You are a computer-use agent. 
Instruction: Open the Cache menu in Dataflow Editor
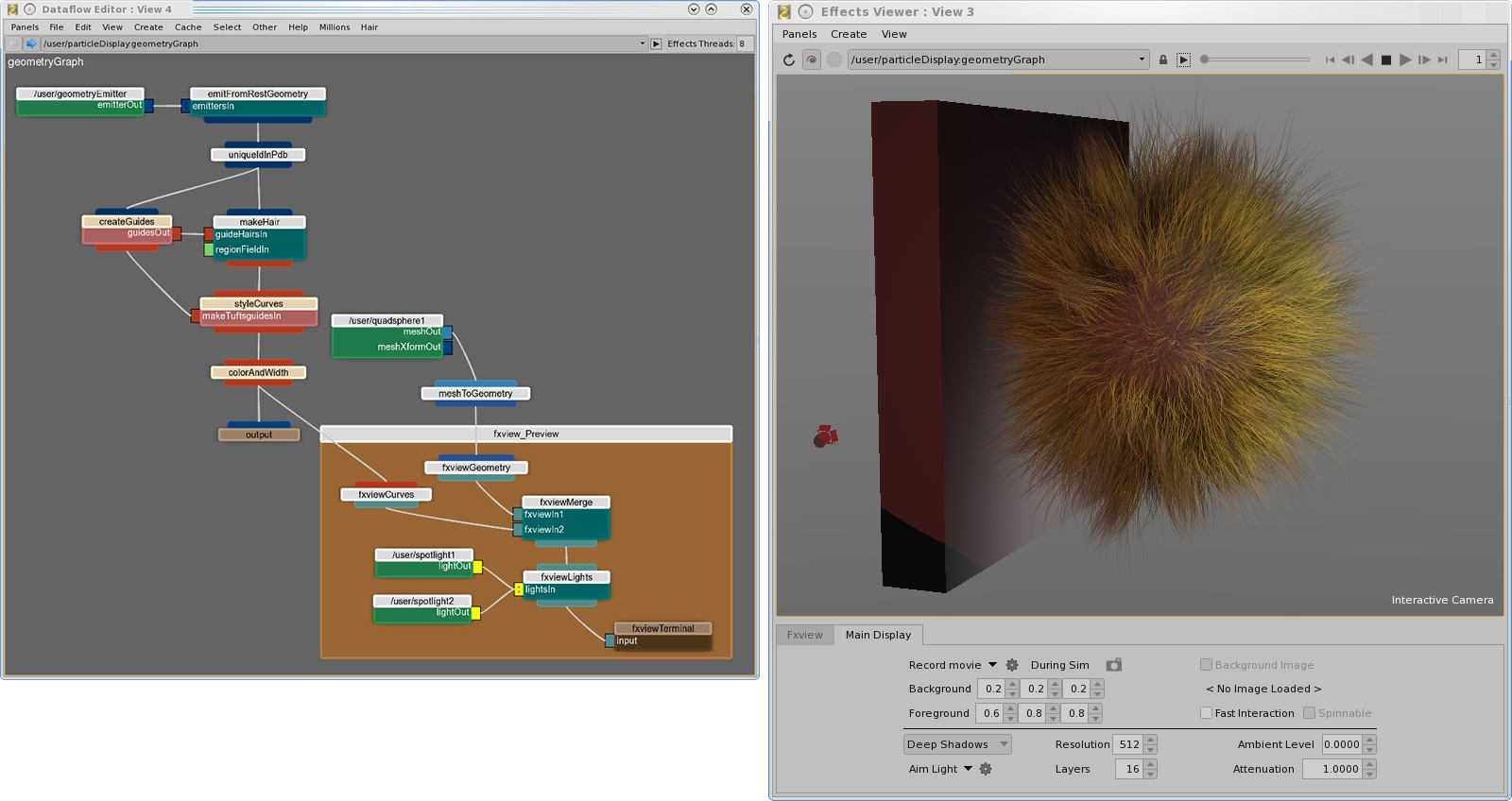coord(188,27)
